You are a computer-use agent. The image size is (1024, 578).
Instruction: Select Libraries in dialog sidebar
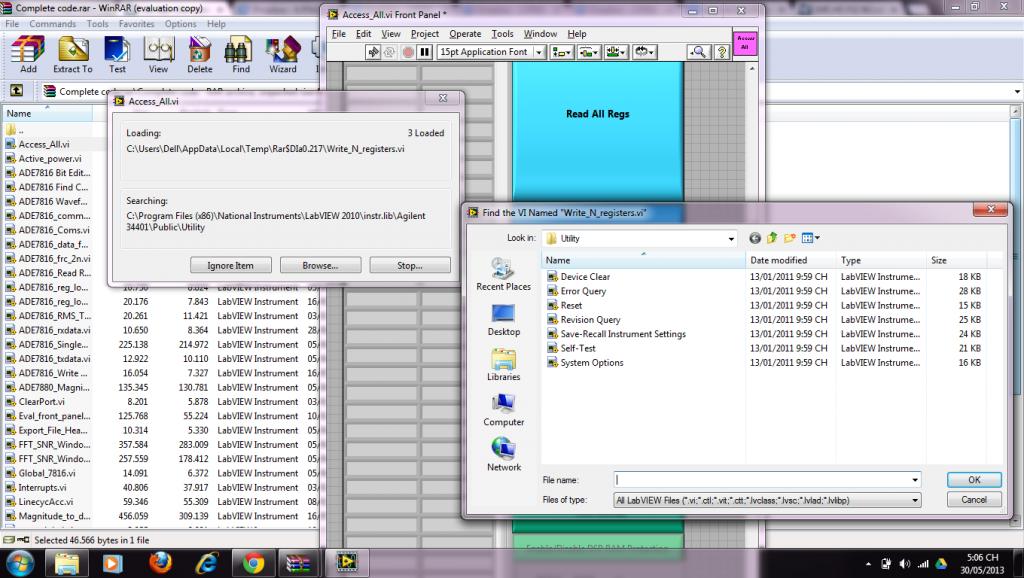(503, 365)
